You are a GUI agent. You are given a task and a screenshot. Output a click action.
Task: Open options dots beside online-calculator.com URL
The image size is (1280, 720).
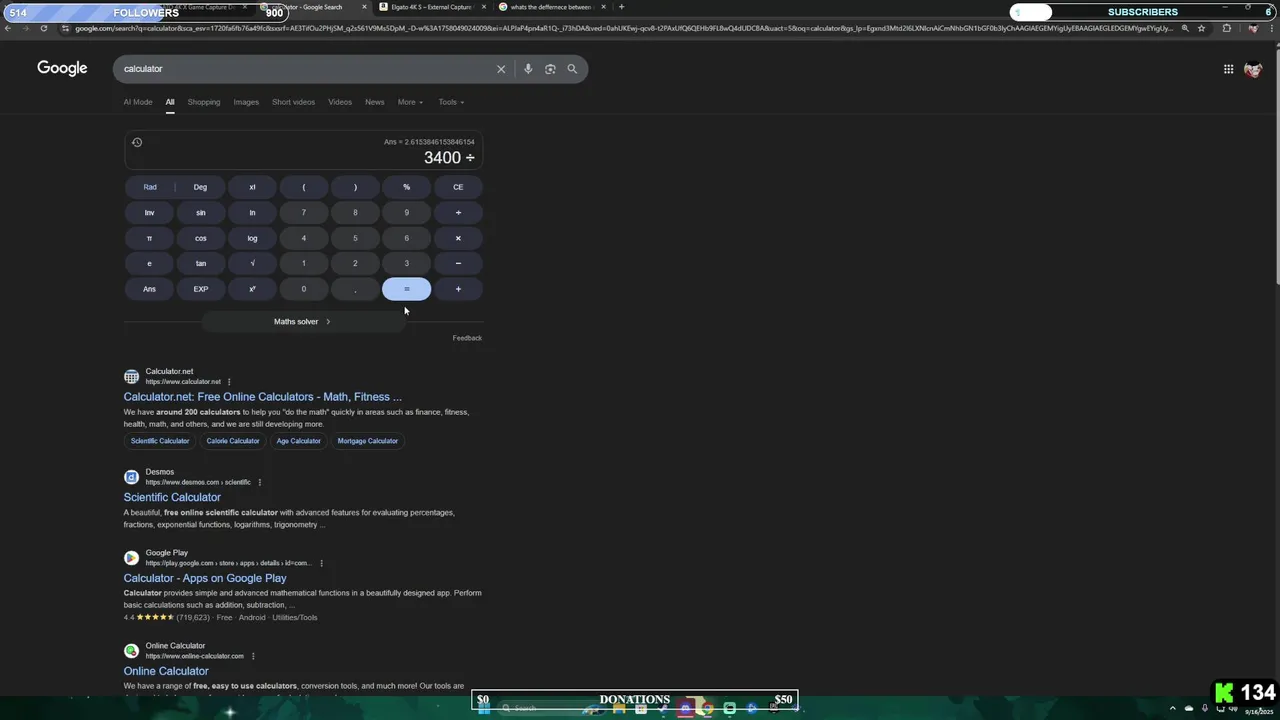click(x=253, y=656)
